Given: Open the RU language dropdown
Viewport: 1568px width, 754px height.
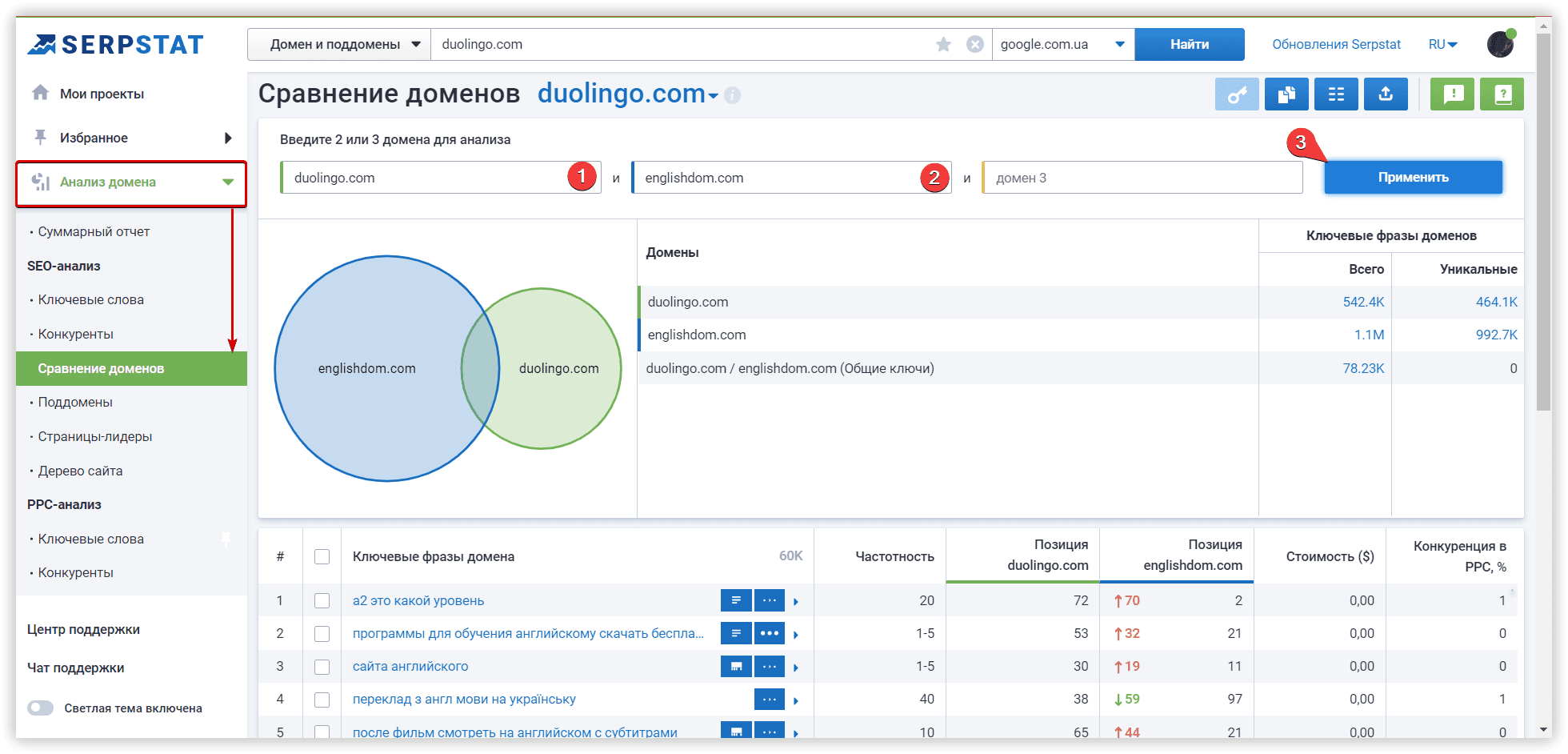Looking at the screenshot, I should click(1443, 45).
